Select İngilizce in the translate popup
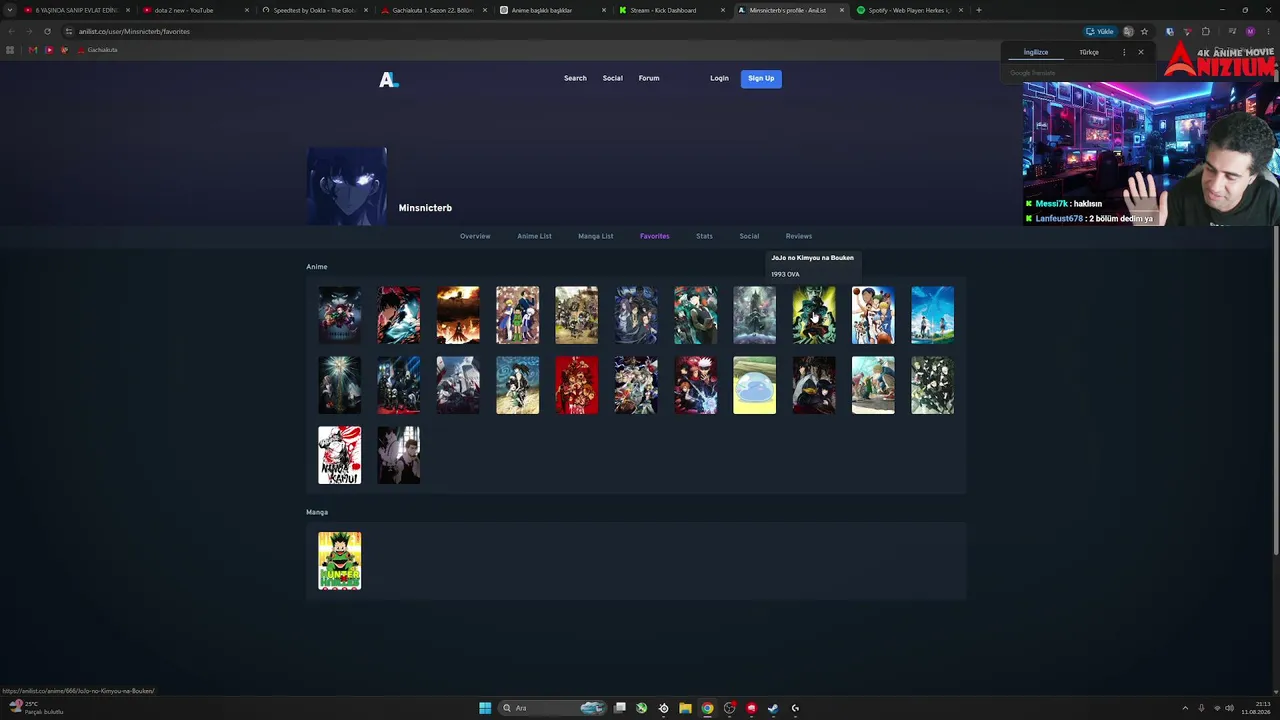The image size is (1280, 720). tap(1036, 52)
